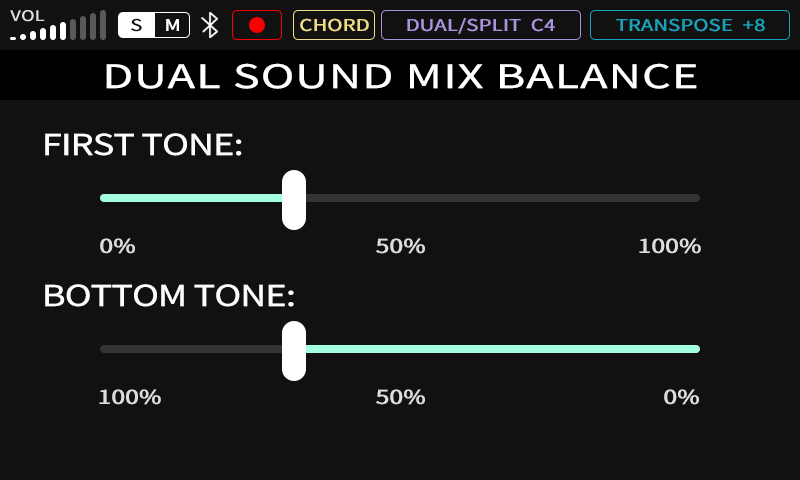This screenshot has height=480, width=800.
Task: Select S (stereo) in the S/M switch
Action: pyautogui.click(x=137, y=25)
